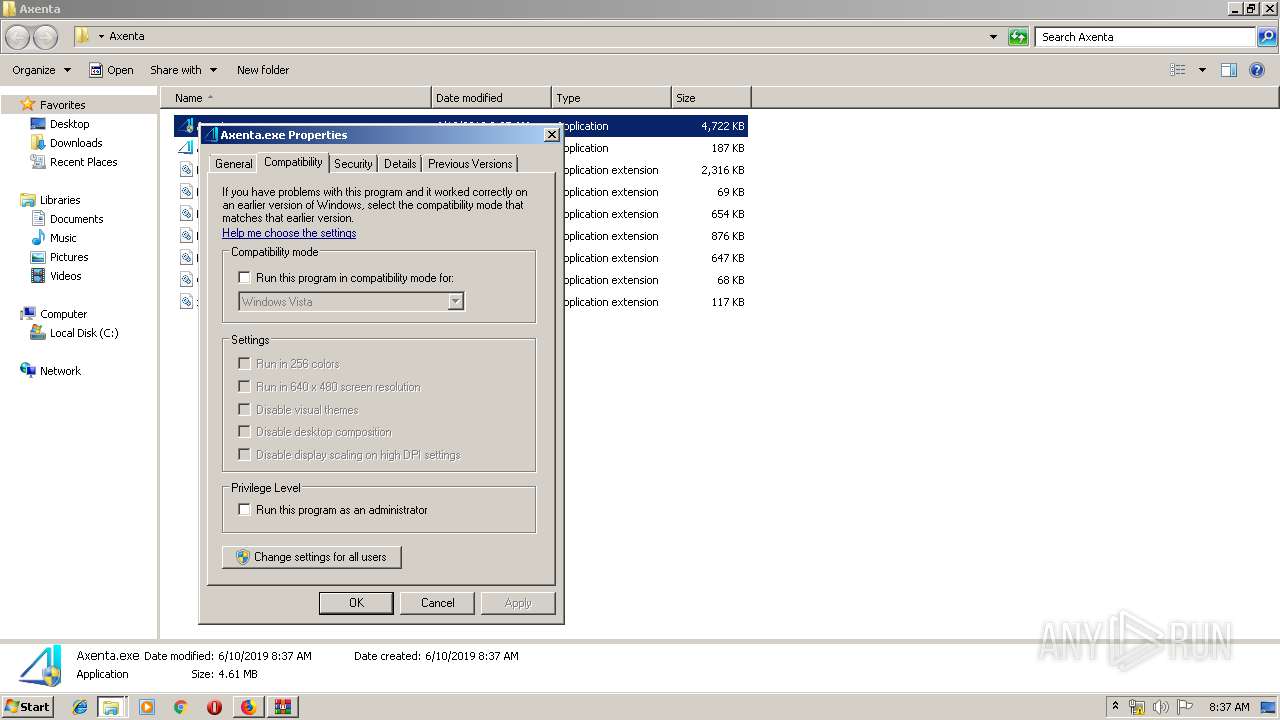Click Change settings for all users
Viewport: 1280px width, 720px height.
(311, 557)
